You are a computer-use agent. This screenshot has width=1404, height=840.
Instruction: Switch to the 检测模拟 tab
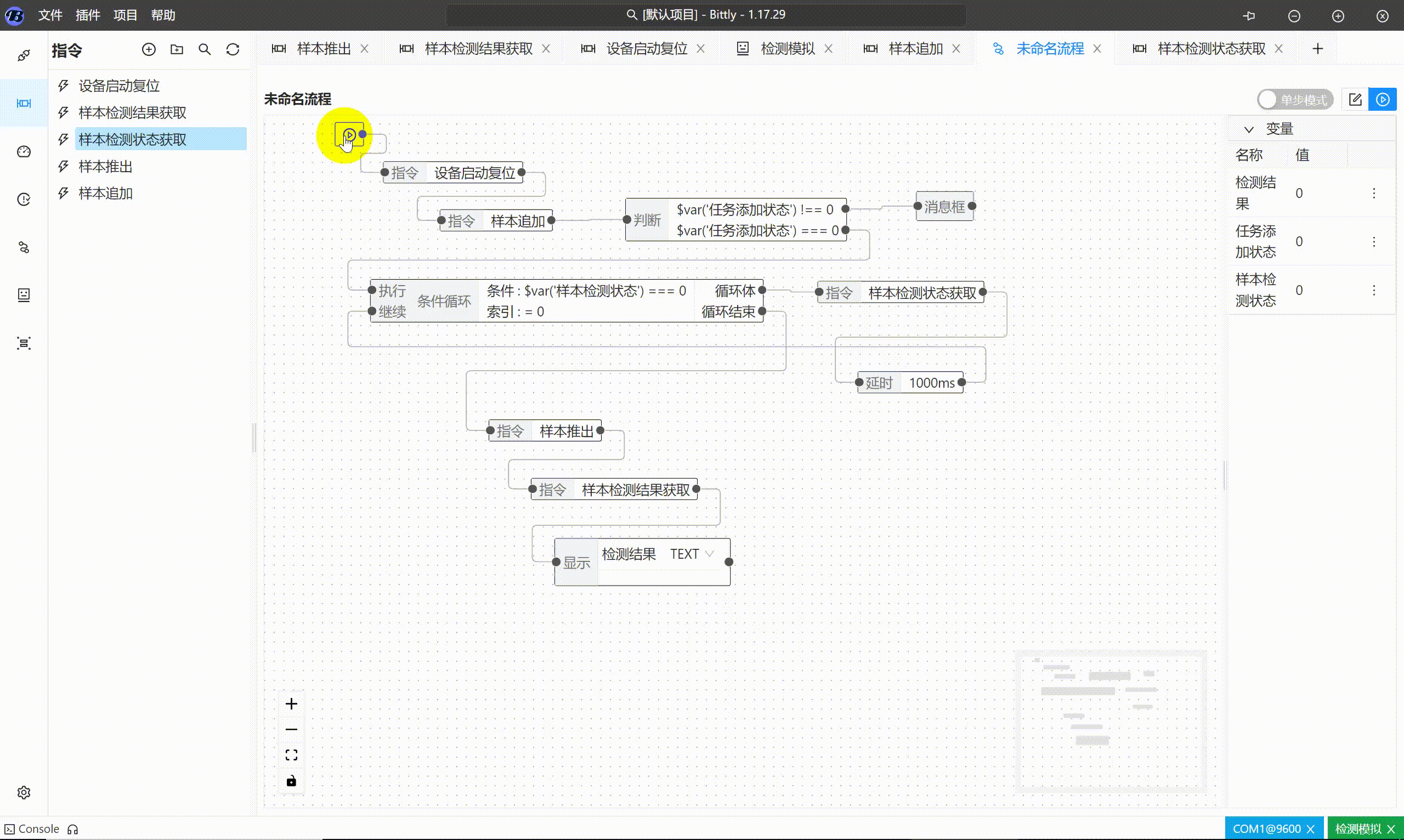[788, 48]
